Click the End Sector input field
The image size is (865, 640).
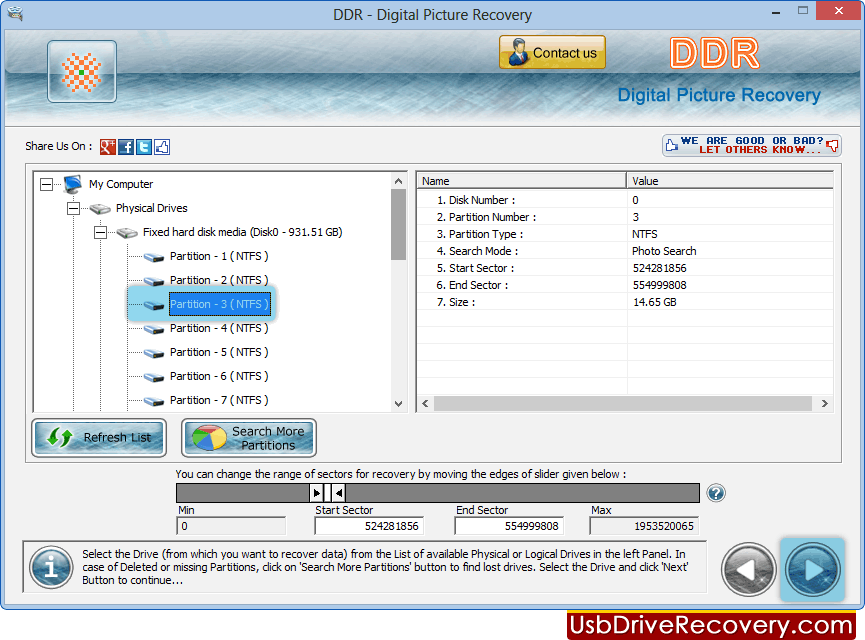point(509,526)
